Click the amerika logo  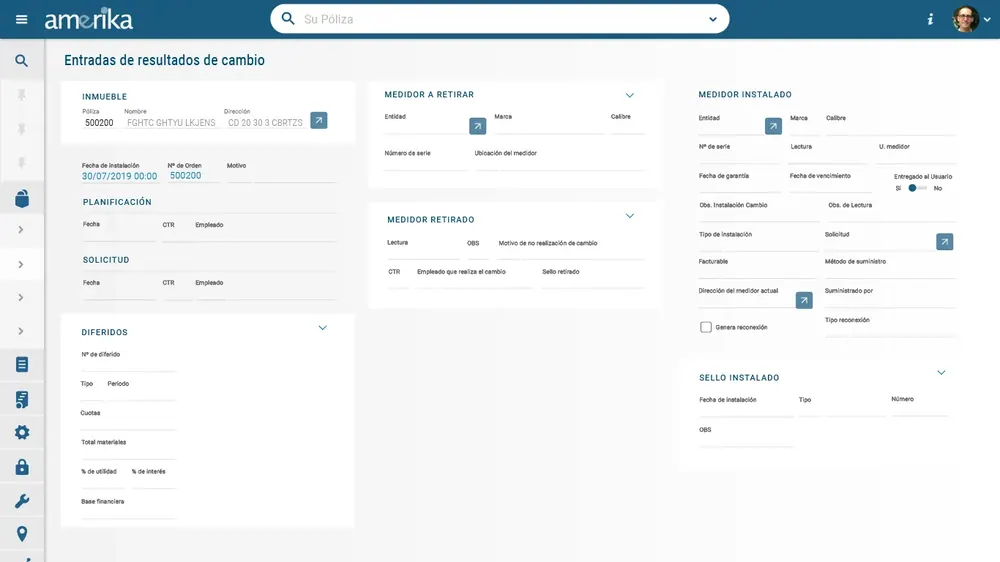[x=89, y=20]
